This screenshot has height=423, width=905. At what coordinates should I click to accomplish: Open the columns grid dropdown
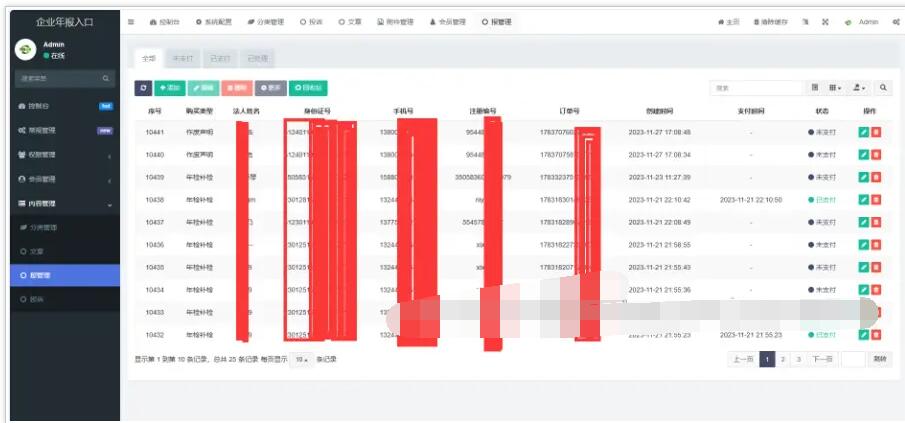(835, 88)
